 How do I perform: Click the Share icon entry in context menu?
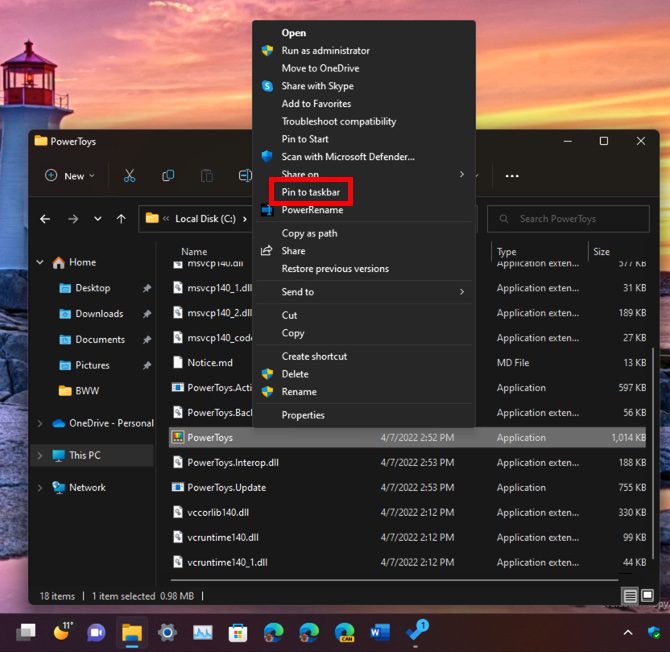coord(267,251)
